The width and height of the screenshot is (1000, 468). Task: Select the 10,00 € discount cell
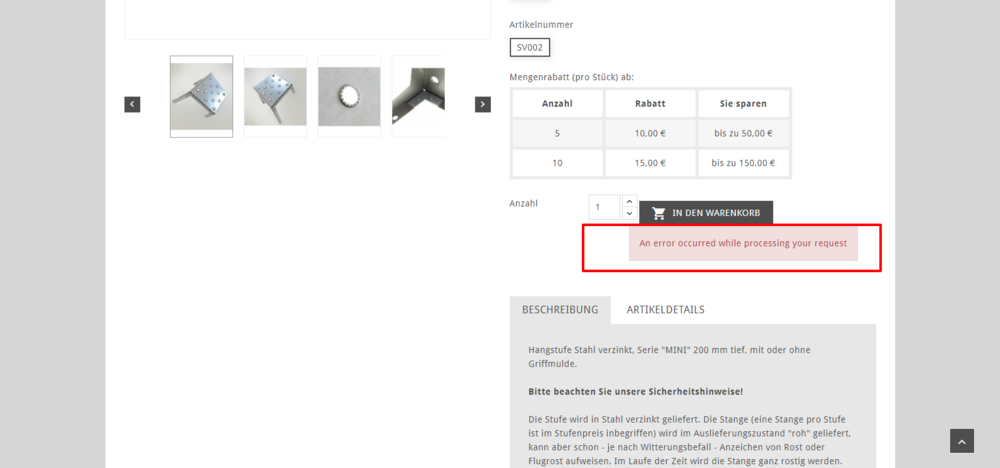tap(651, 133)
